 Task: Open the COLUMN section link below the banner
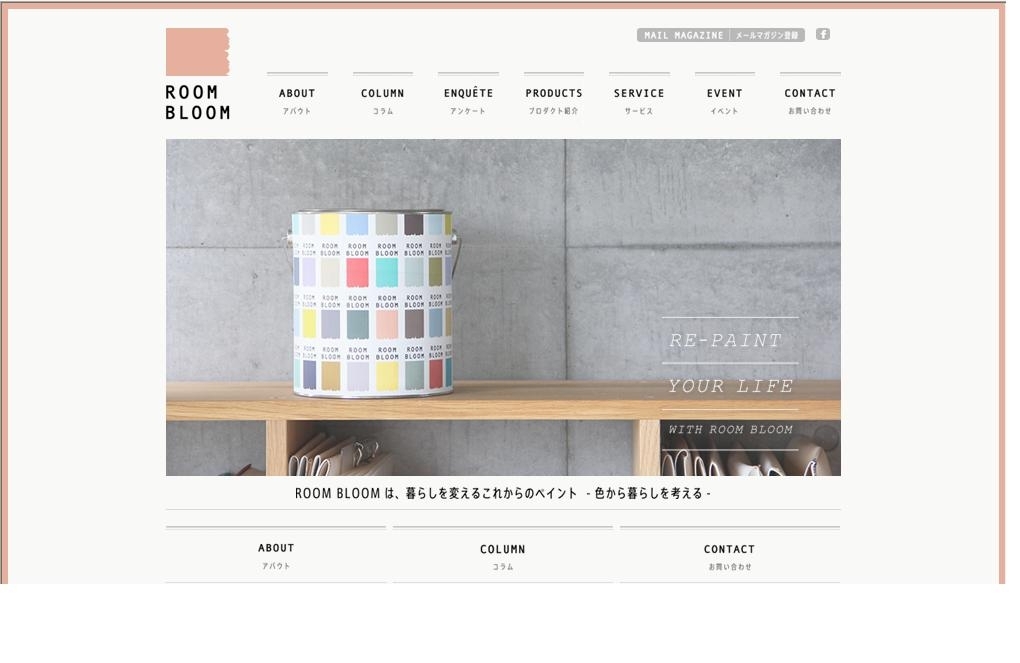(502, 555)
